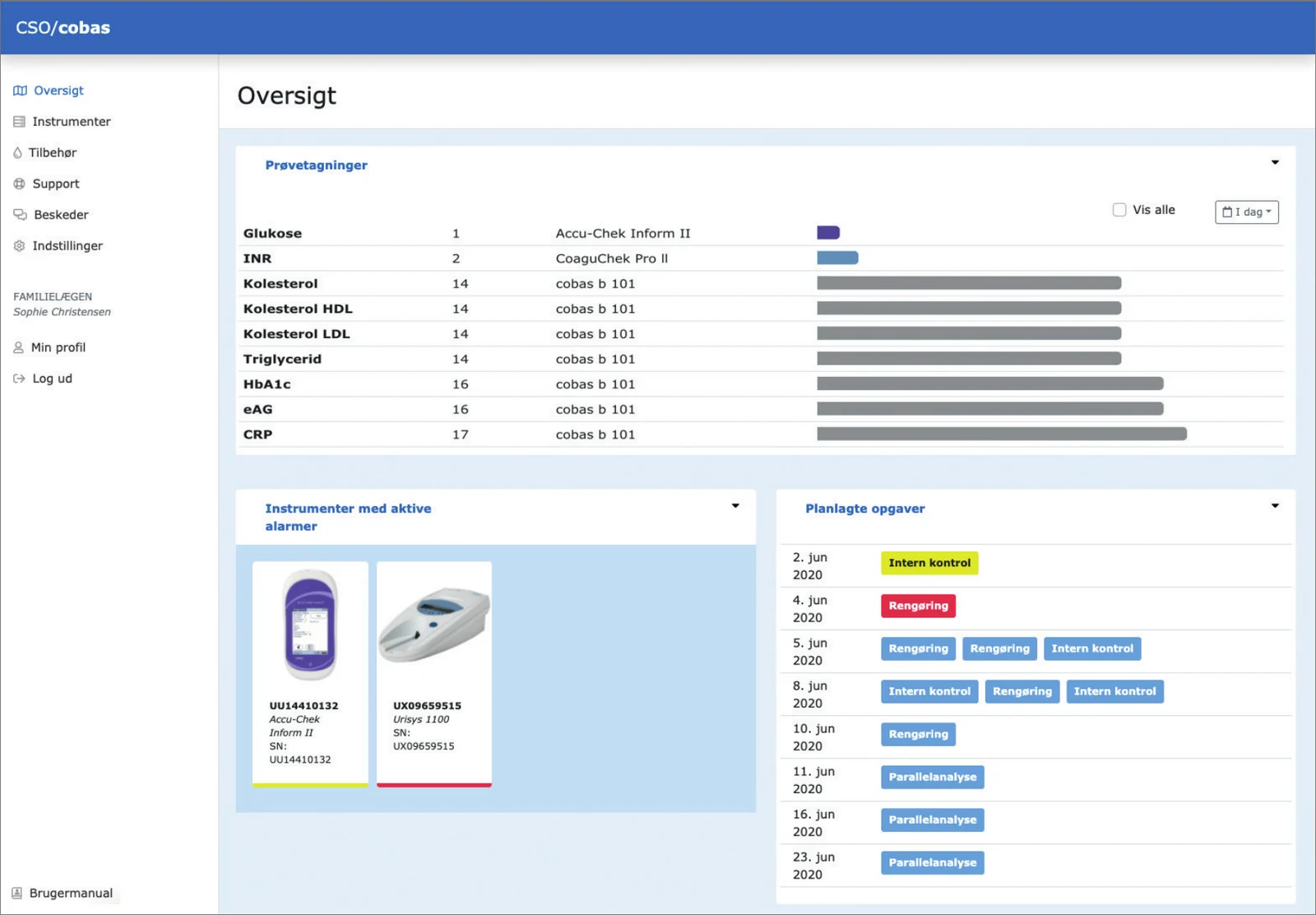Click the yellow Intern kontrol tag for 2. jun
The width and height of the screenshot is (1316, 915).
(929, 564)
